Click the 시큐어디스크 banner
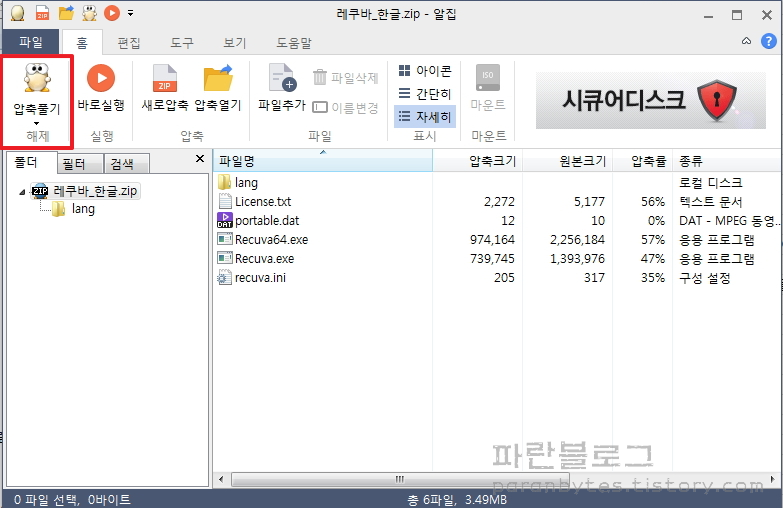Image resolution: width=783 pixels, height=508 pixels. pos(651,100)
